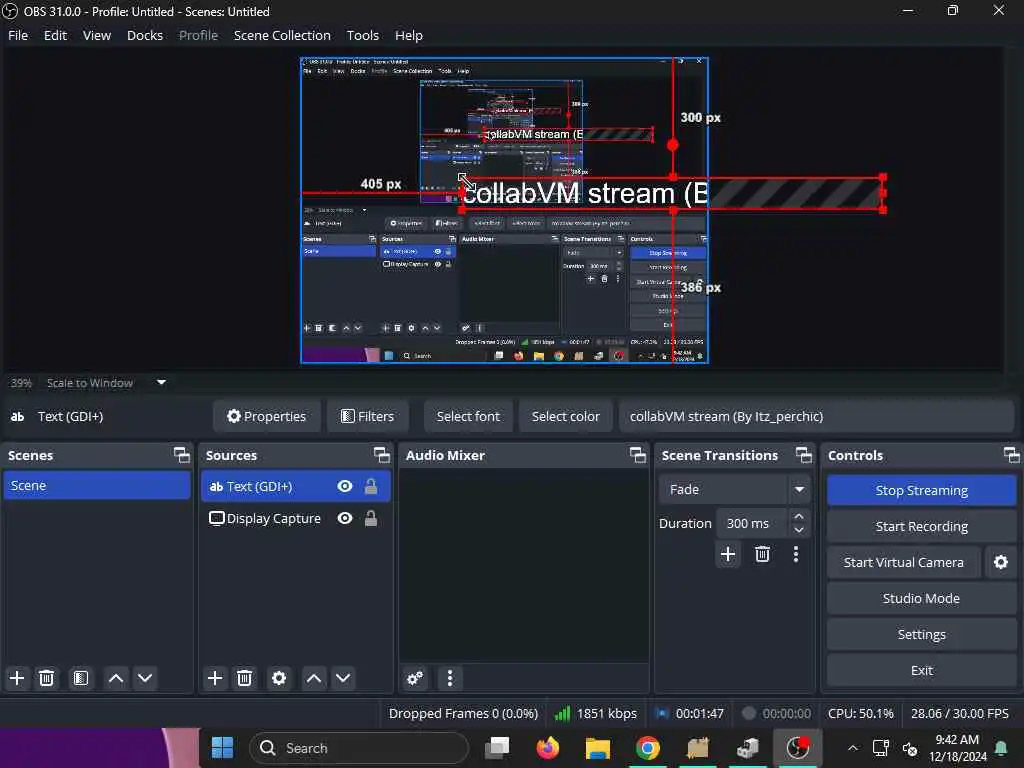This screenshot has width=1024, height=768.
Task: Delete the selected source with the trash icon
Action: [244, 678]
